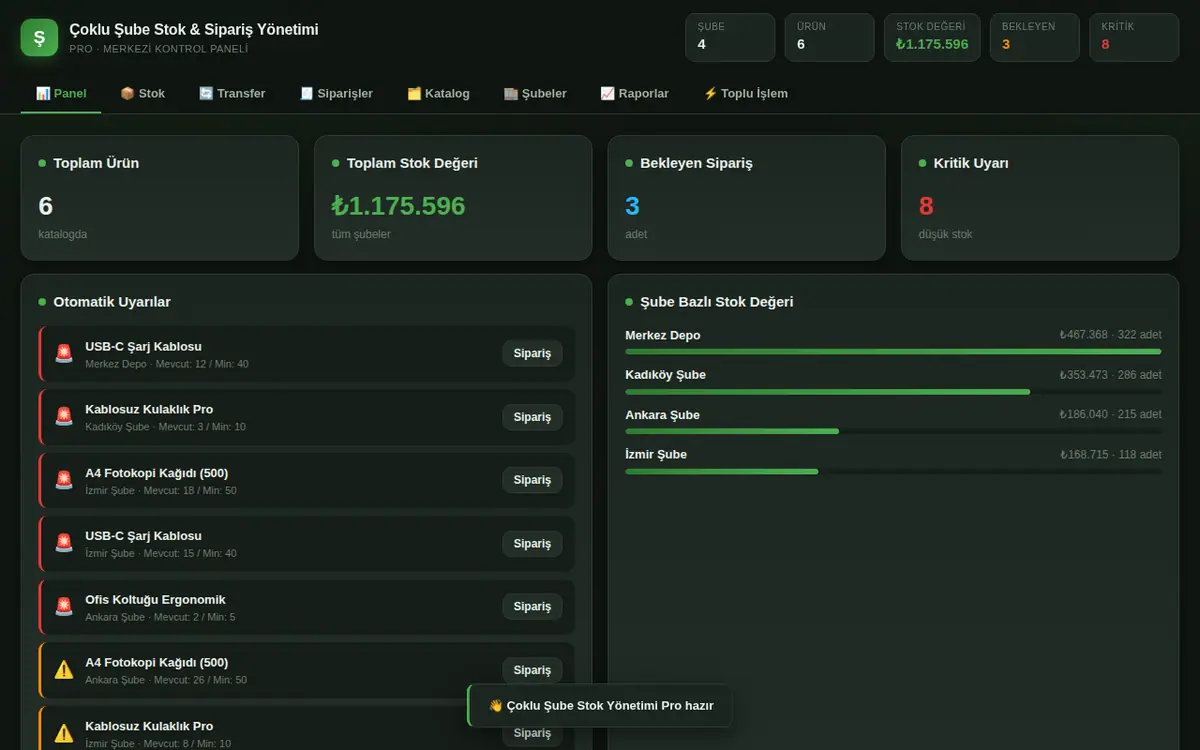Click the green Ş app logo
This screenshot has width=1200, height=750.
pyautogui.click(x=40, y=38)
